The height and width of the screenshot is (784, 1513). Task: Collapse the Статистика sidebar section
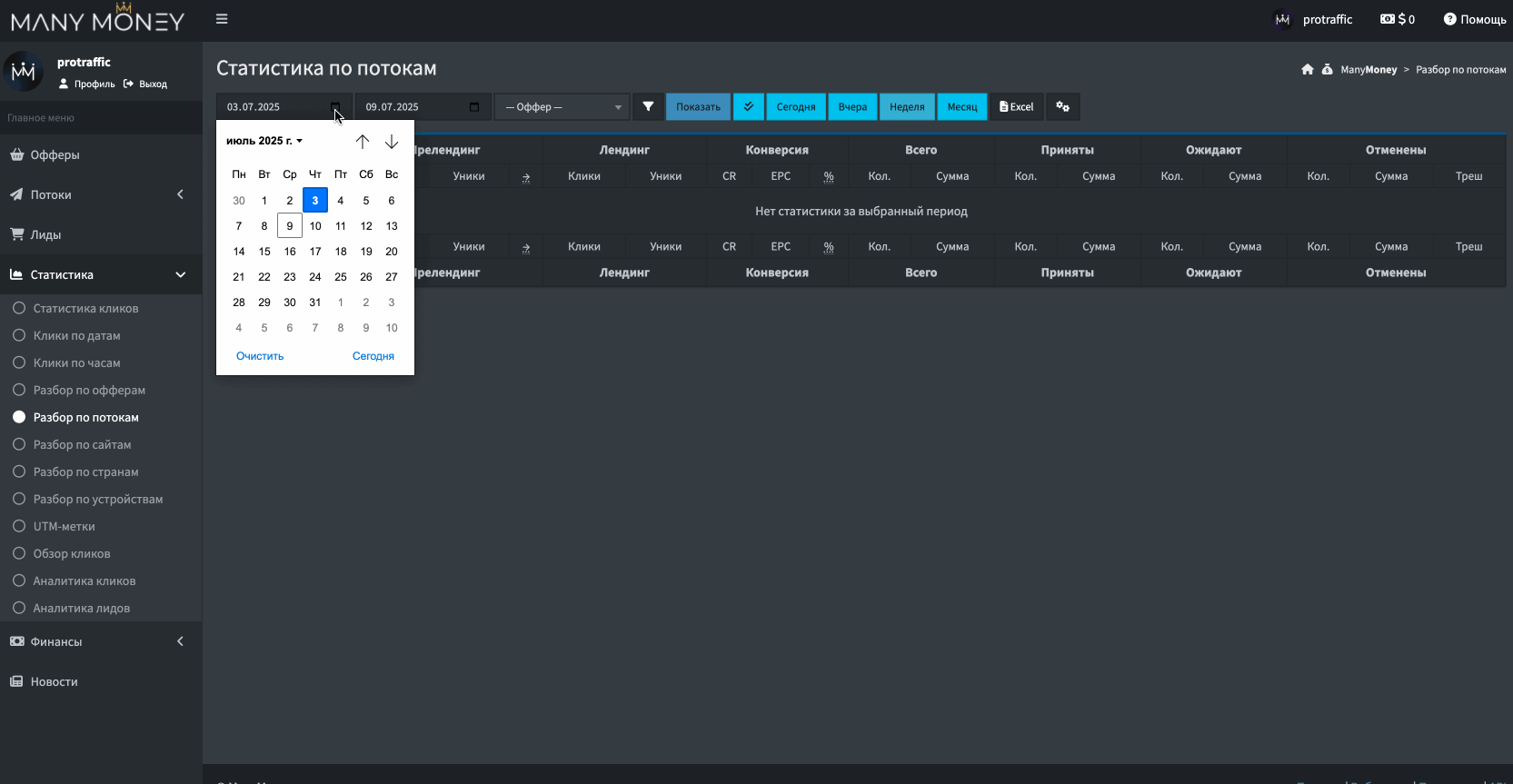pyautogui.click(x=101, y=274)
